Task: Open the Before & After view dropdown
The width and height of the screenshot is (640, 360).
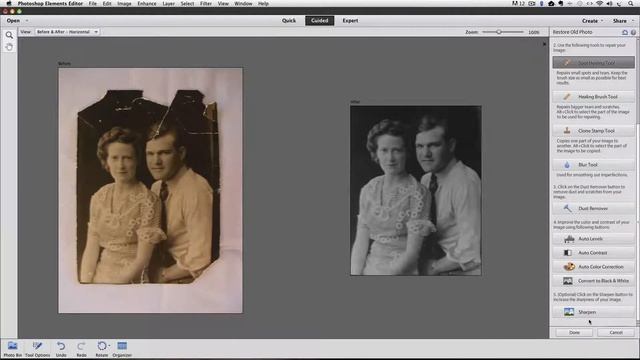Action: point(67,32)
